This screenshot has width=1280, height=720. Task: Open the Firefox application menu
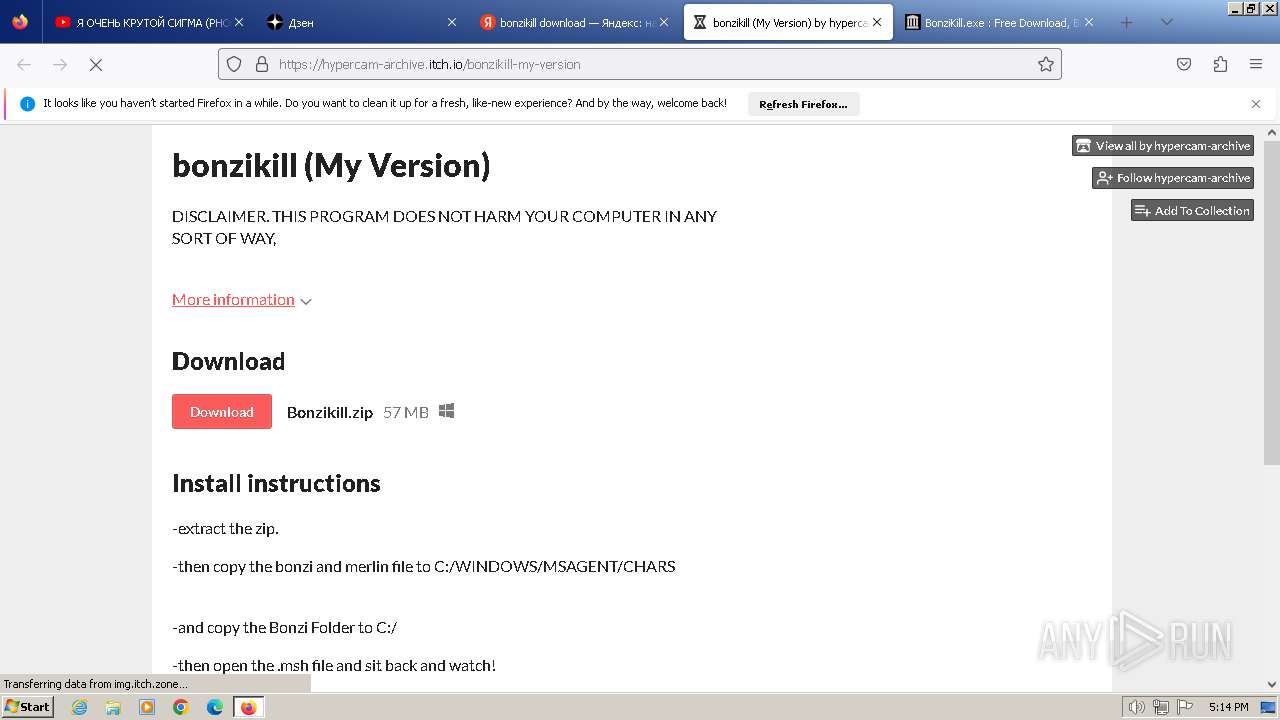(x=1256, y=64)
